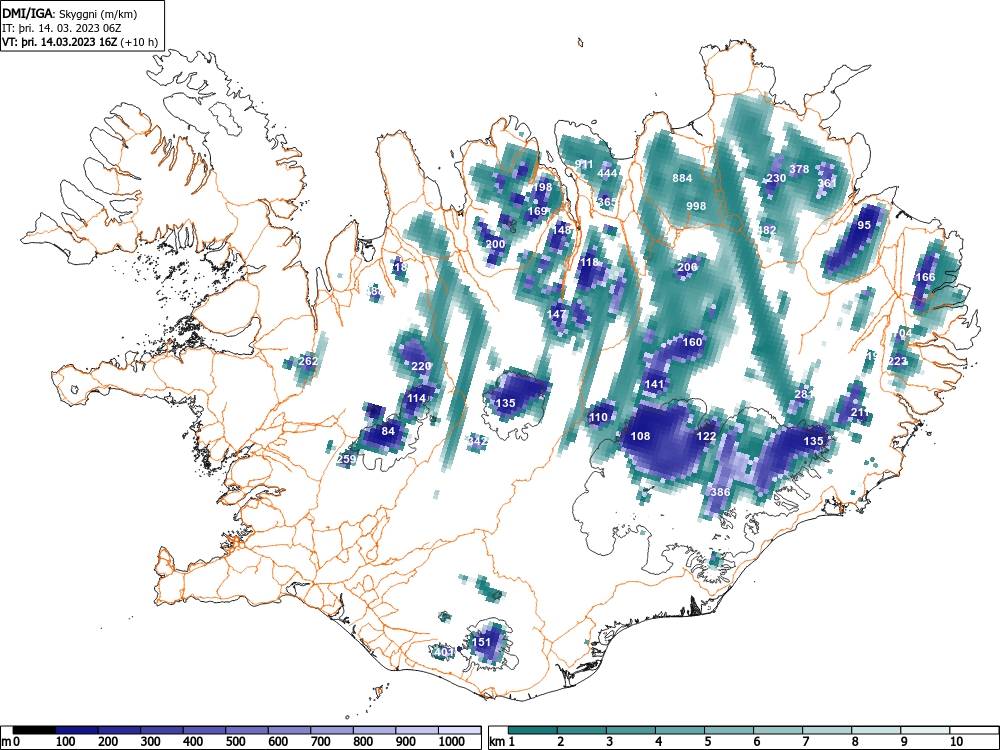Click the 444 visibility value on the map

tap(607, 173)
